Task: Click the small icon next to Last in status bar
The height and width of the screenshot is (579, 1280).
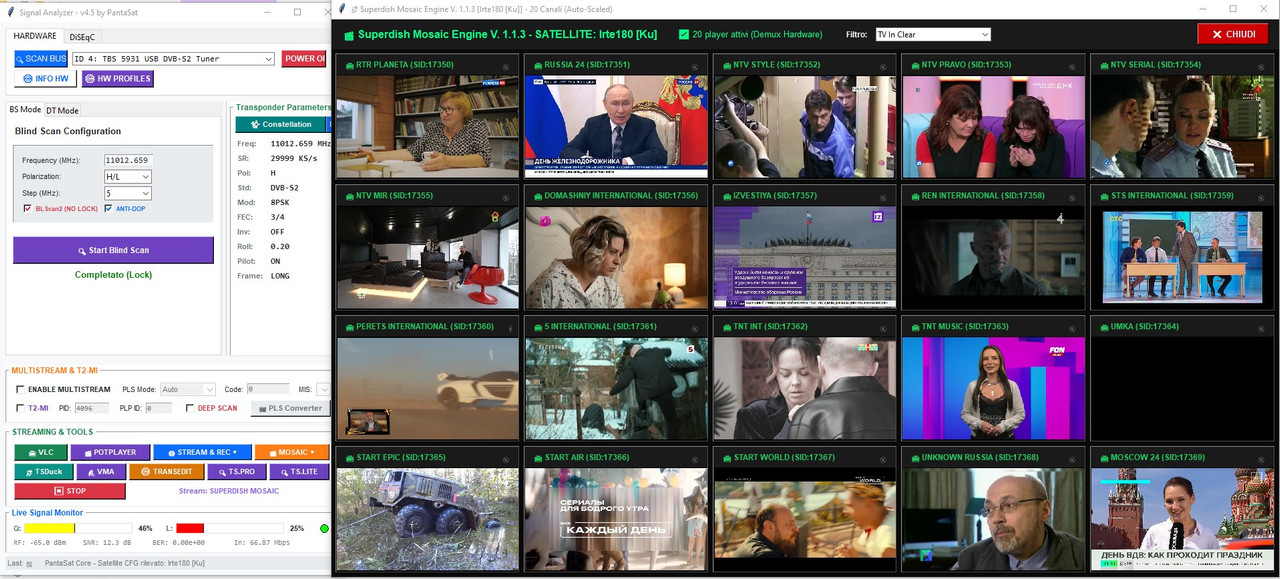Action: [x=29, y=565]
